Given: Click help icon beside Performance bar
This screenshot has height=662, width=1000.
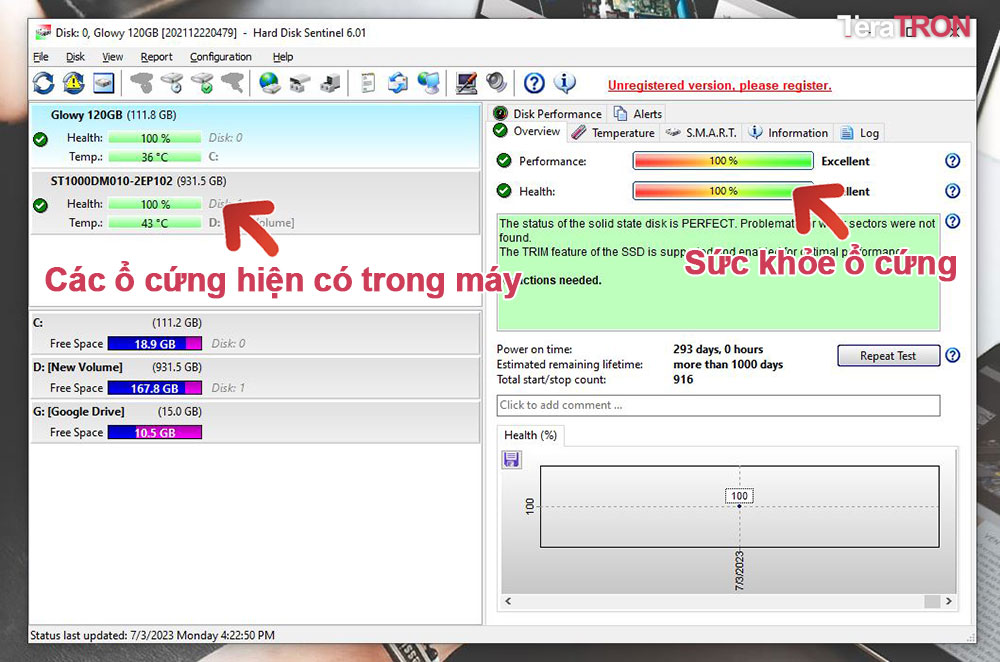Looking at the screenshot, I should [952, 161].
